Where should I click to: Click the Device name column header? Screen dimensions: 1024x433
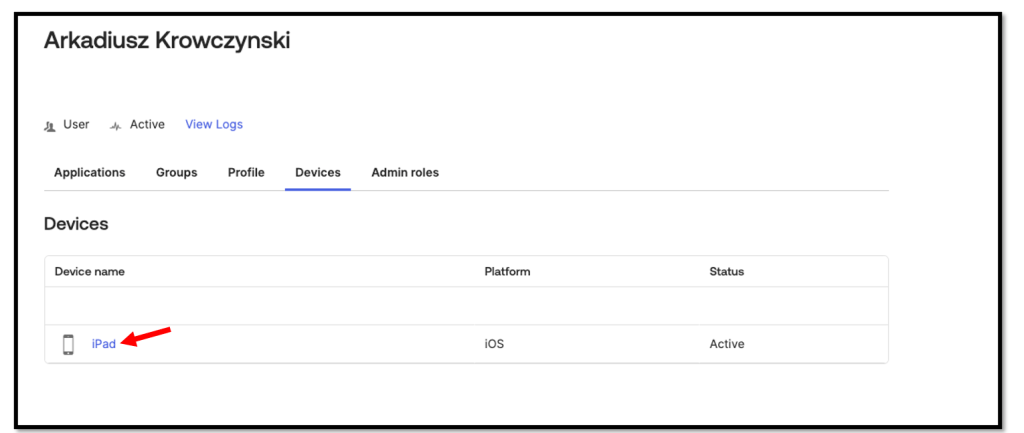click(x=89, y=272)
